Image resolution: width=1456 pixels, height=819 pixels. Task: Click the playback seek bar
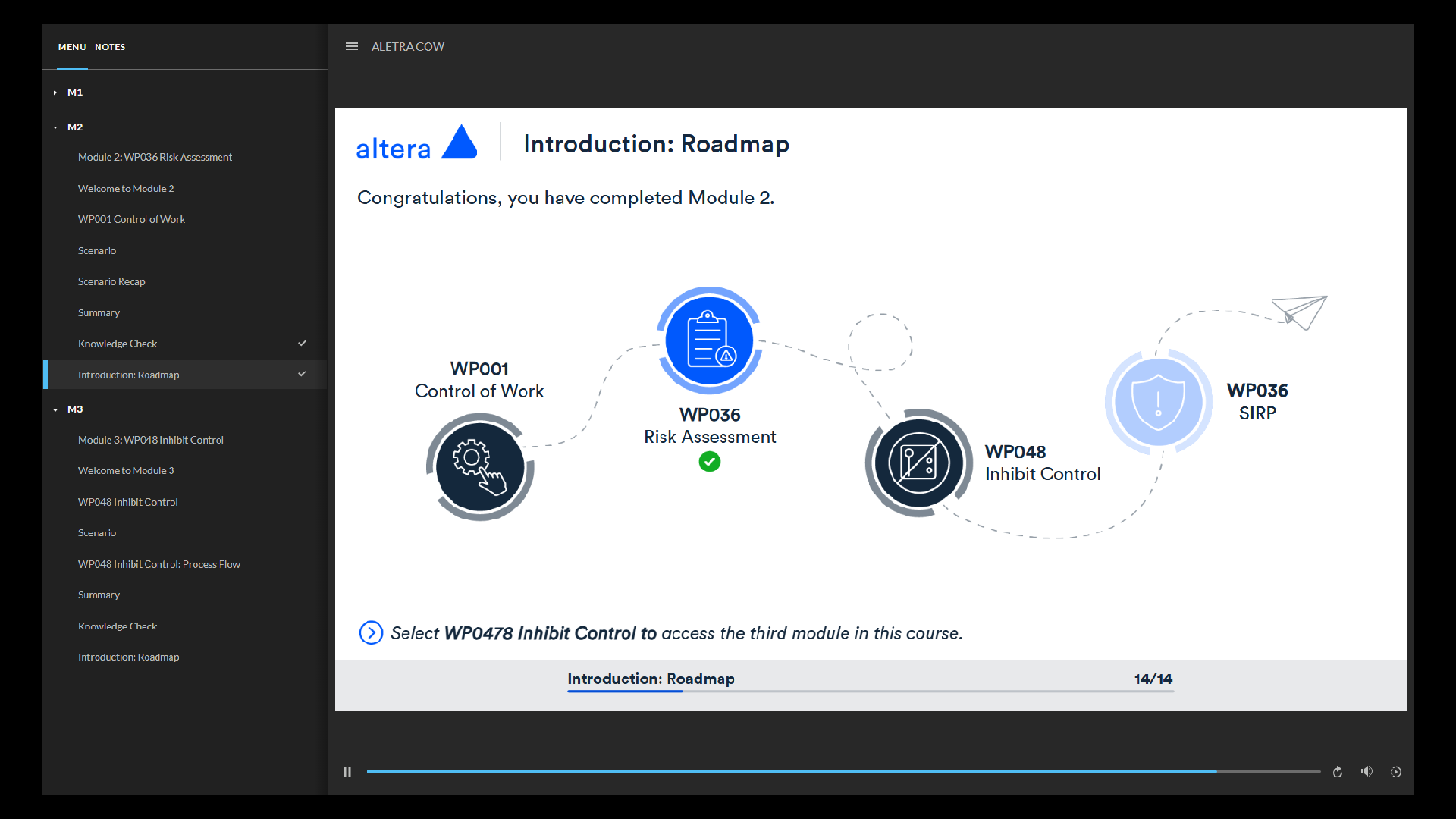point(842,771)
